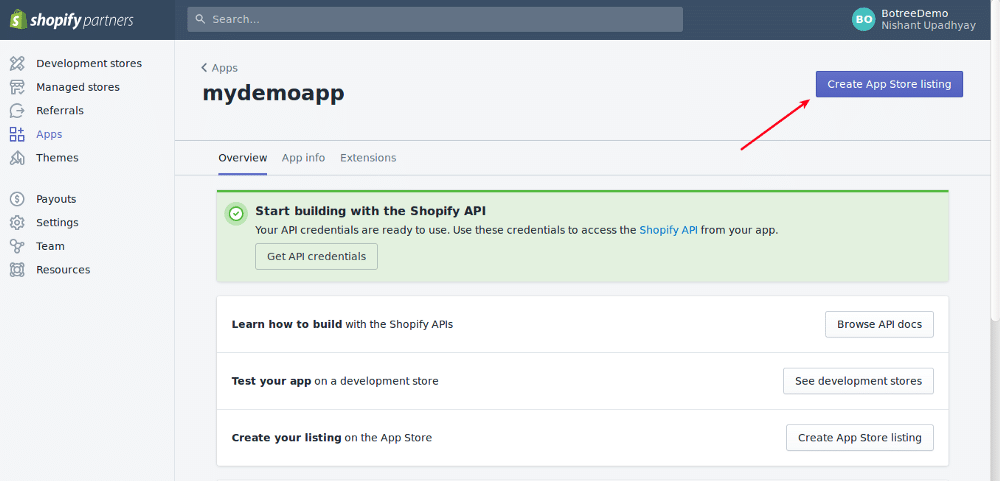
Task: Click the Shopify Partners logo
Action: [x=71, y=20]
